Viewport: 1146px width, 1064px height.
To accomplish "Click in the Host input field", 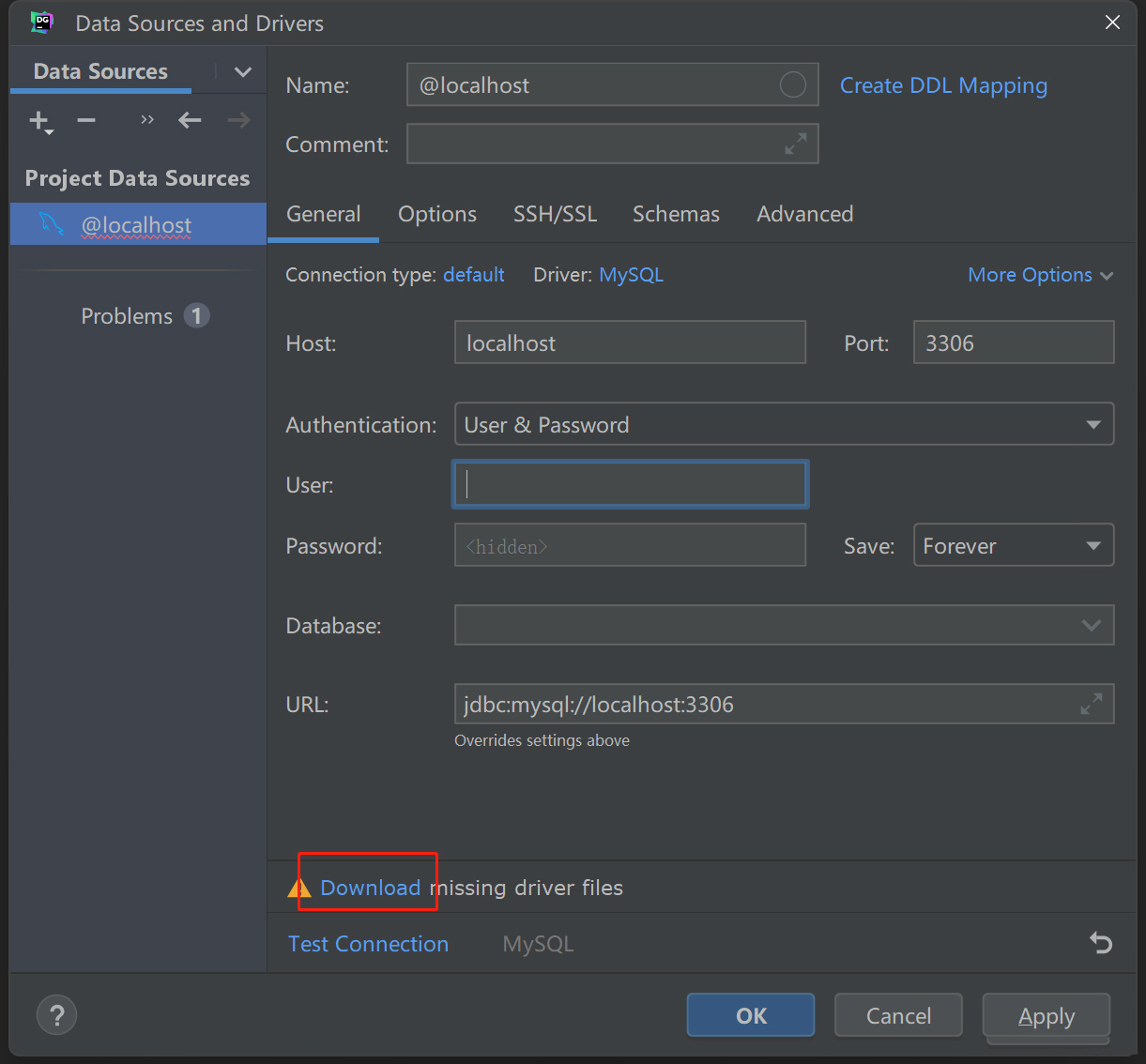I will click(630, 342).
